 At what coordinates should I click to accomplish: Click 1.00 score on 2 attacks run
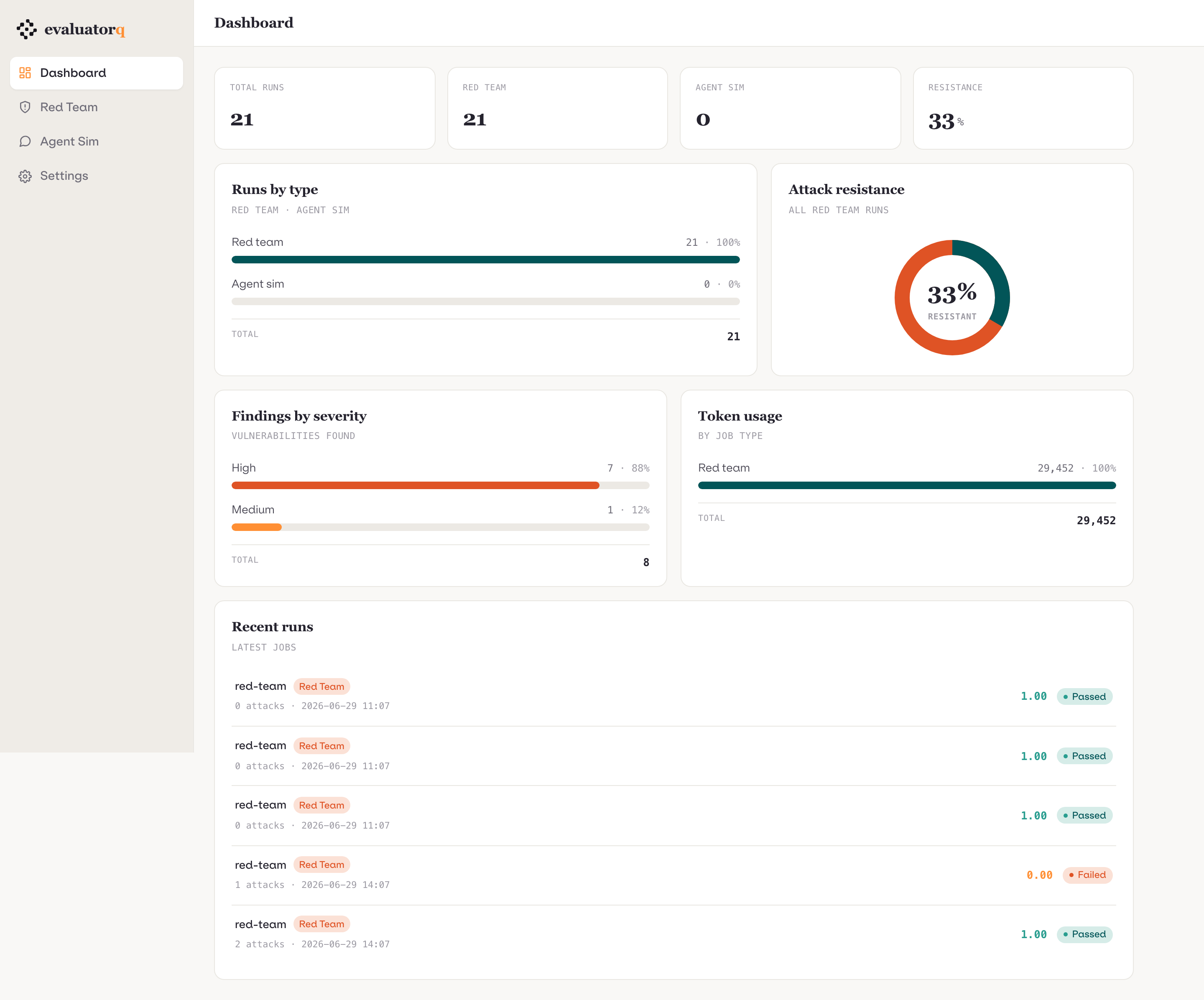tap(1034, 935)
